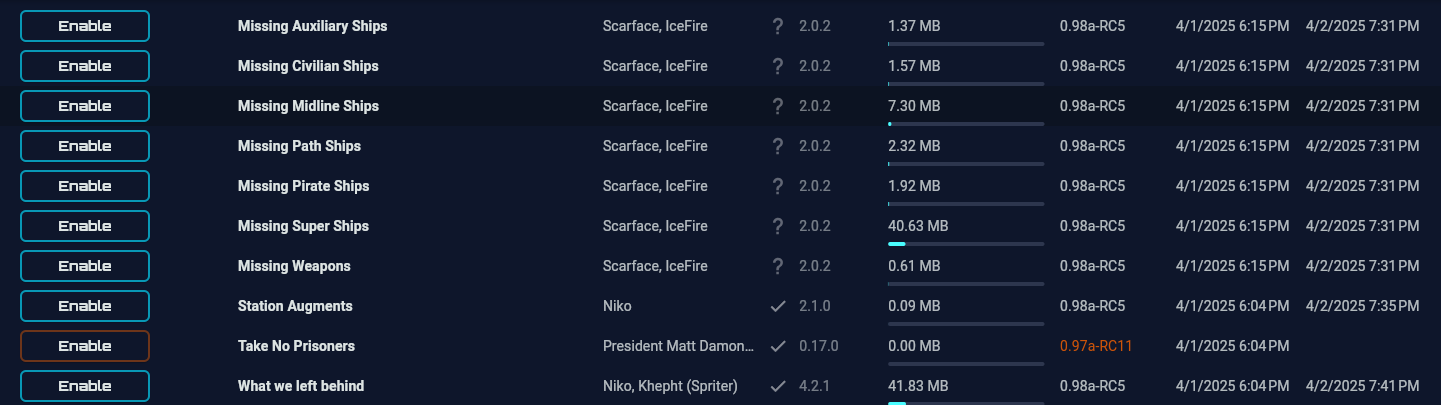Click checkmark icon for Station Augments
Image resolution: width=1441 pixels, height=405 pixels.
click(x=778, y=306)
